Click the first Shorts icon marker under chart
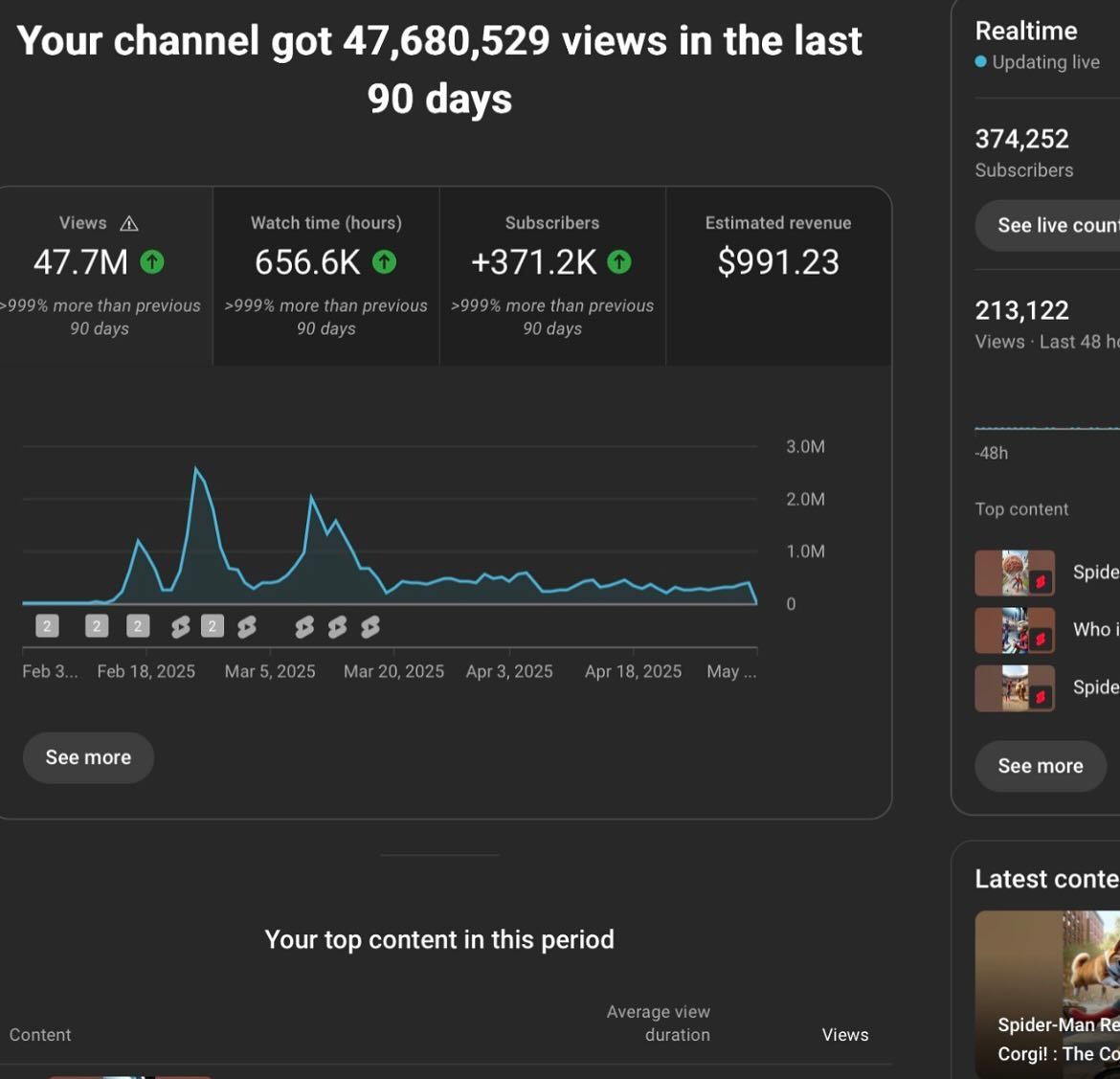 tap(180, 627)
